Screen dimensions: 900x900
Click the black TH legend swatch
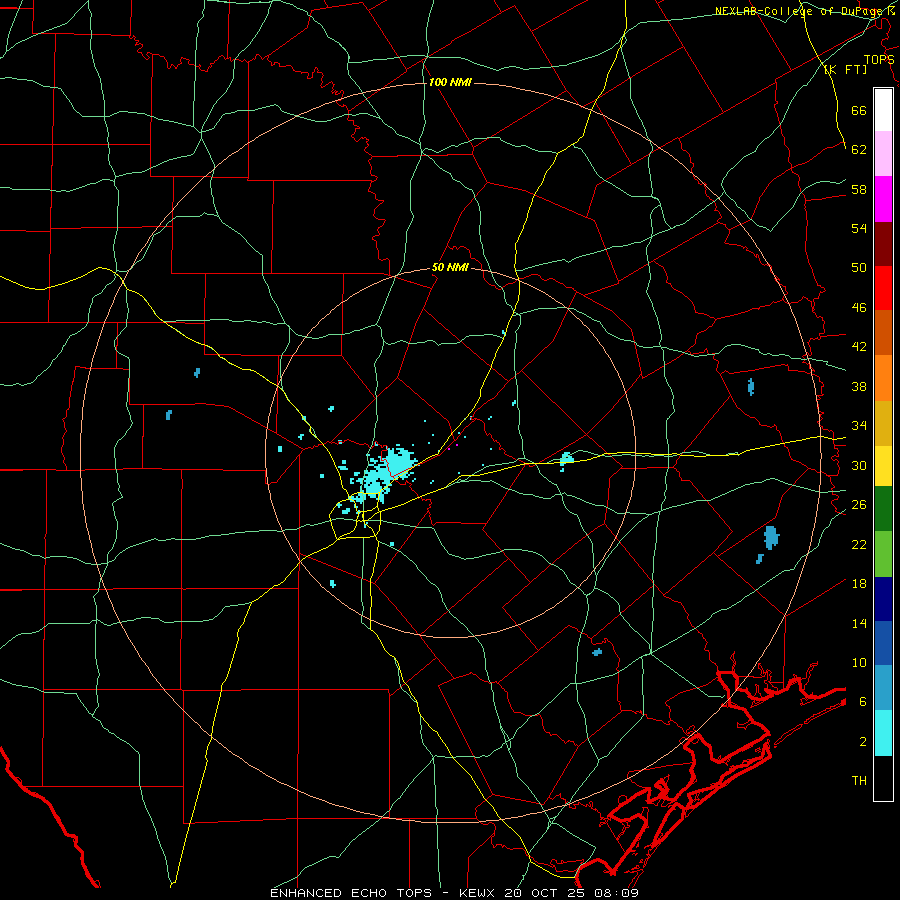point(883,778)
